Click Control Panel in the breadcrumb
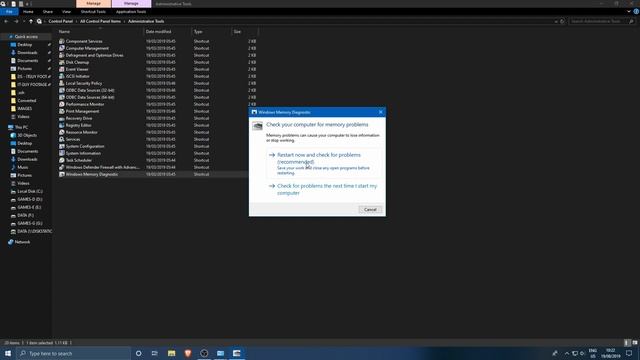Image resolution: width=640 pixels, height=360 pixels. (60, 21)
